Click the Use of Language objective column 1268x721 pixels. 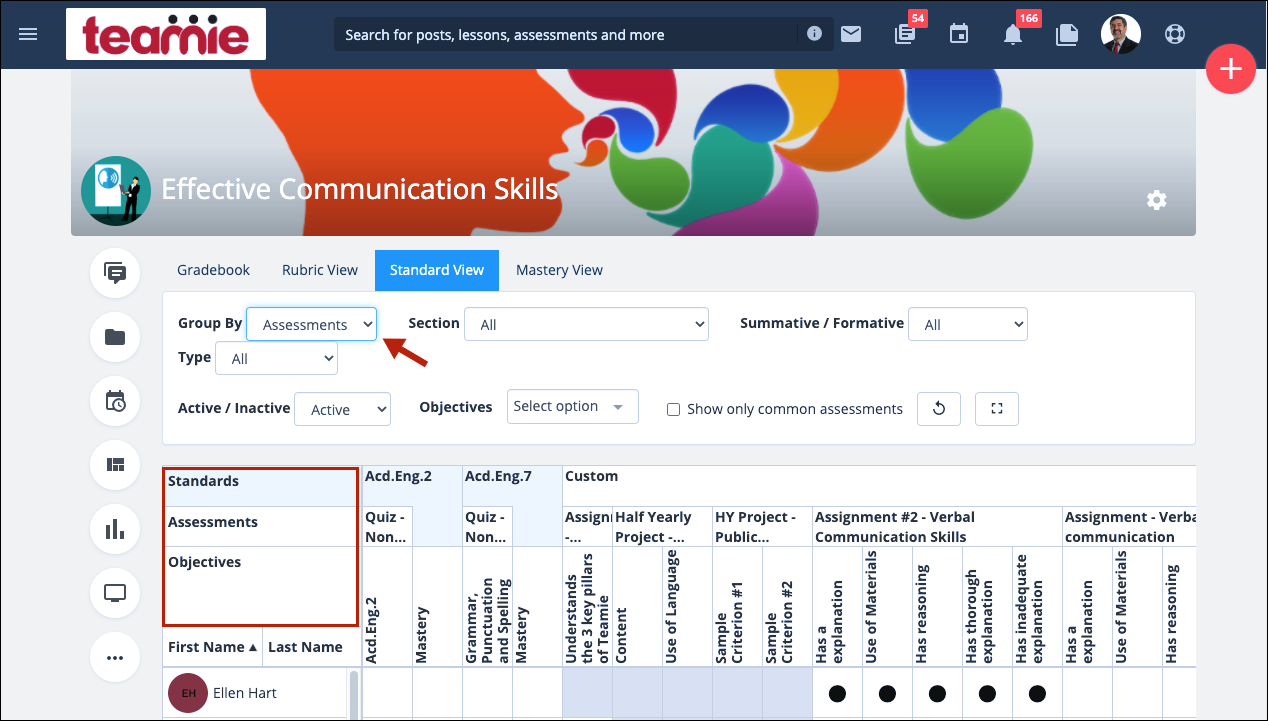tap(687, 607)
